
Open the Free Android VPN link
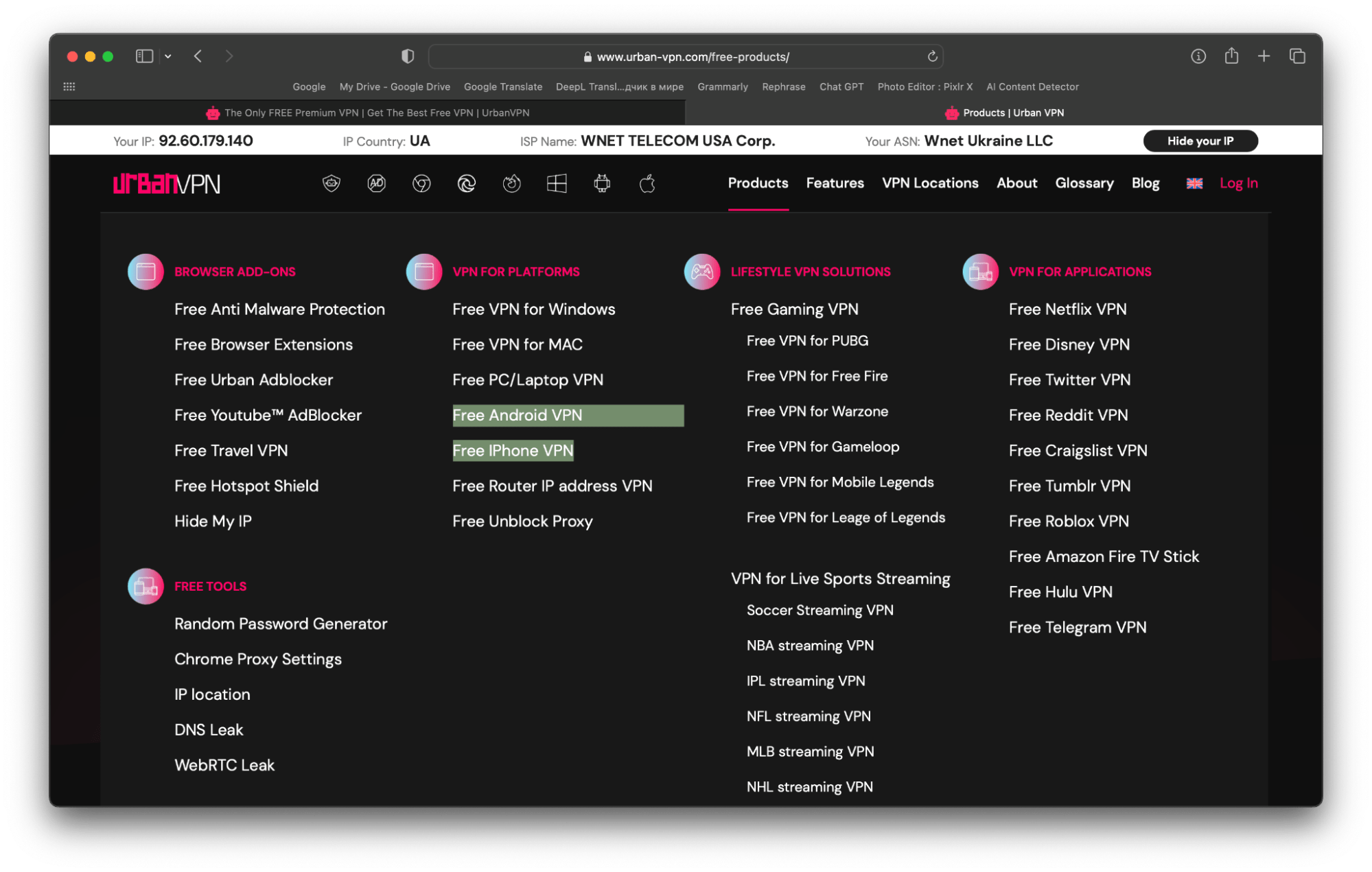coord(518,415)
